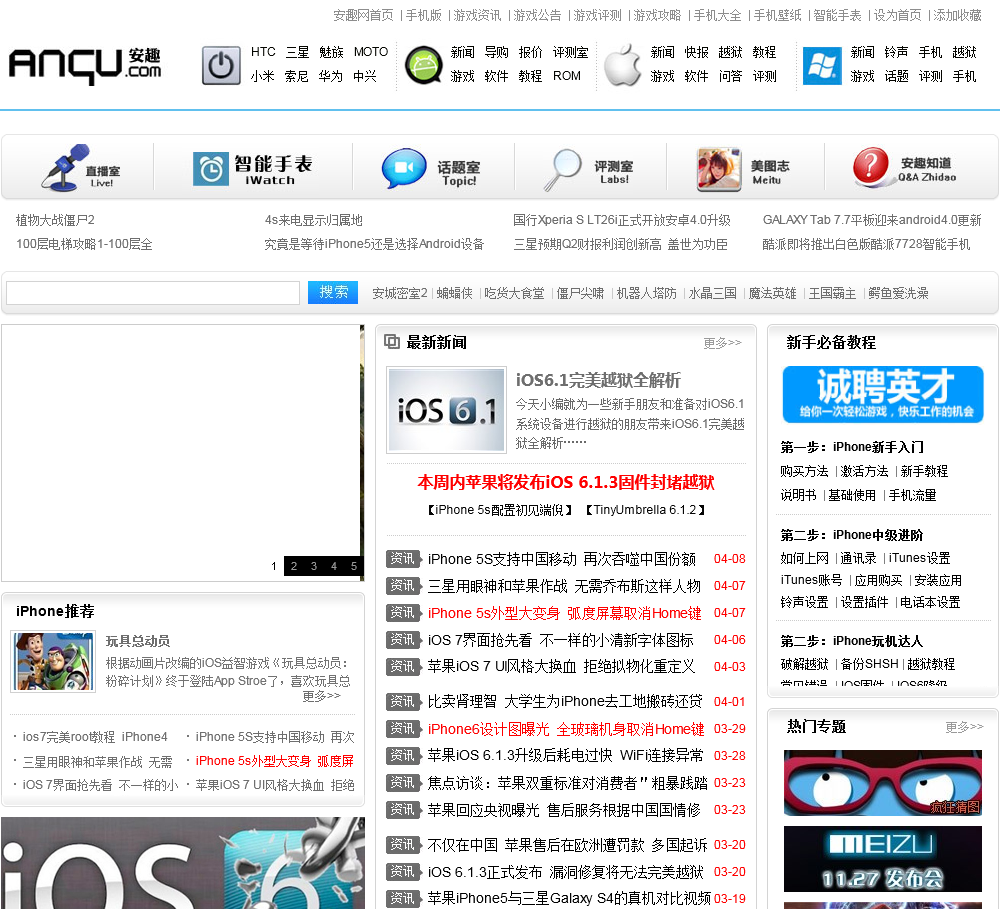The height and width of the screenshot is (909, 1000).
Task: Open 【iPhone 5s配置初见端倪】 link
Action: tap(500, 510)
